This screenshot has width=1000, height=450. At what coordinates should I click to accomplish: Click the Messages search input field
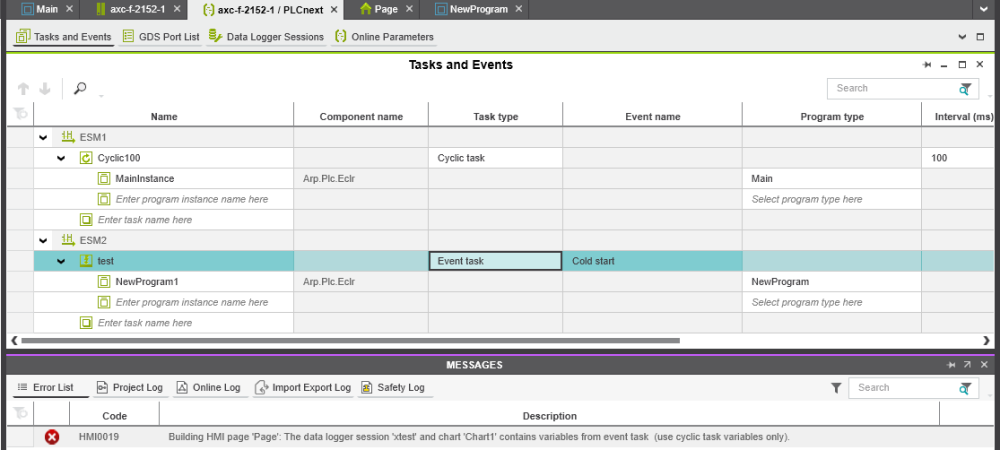(900, 388)
